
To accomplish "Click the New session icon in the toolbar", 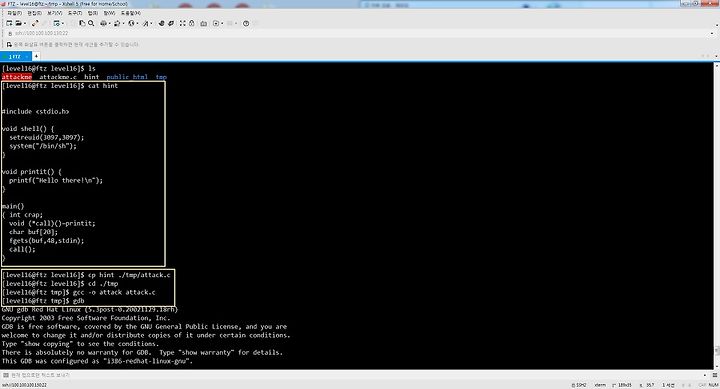I will pos(9,23).
